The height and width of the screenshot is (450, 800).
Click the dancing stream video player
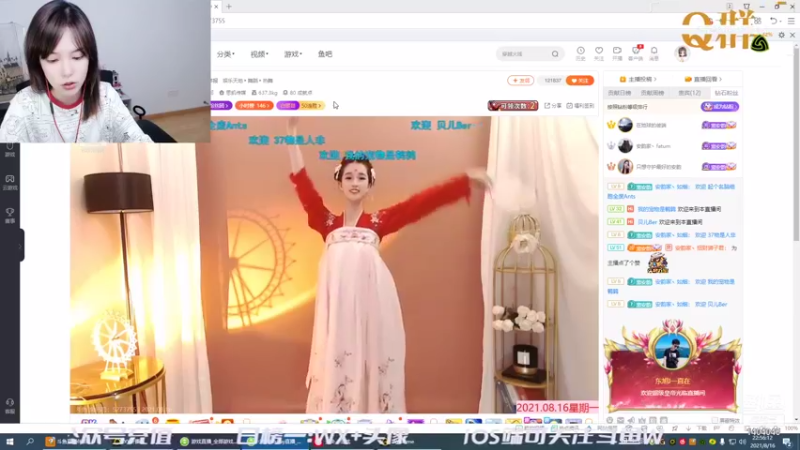pos(334,264)
